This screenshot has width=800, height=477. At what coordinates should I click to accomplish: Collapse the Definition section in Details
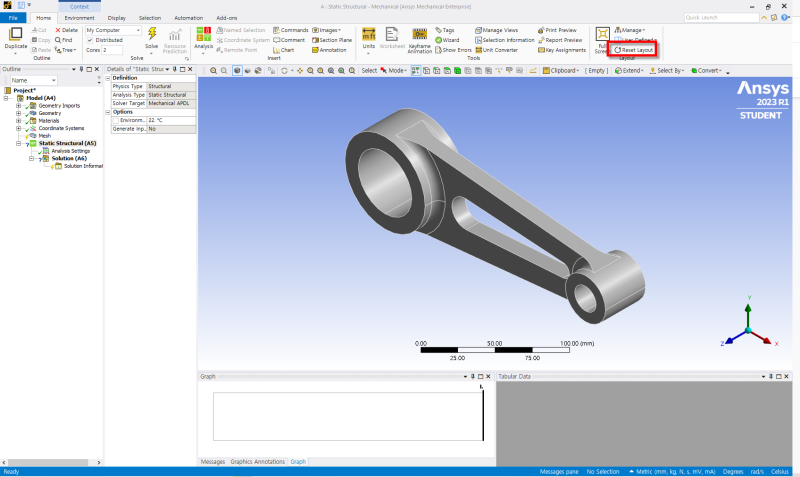pos(108,78)
